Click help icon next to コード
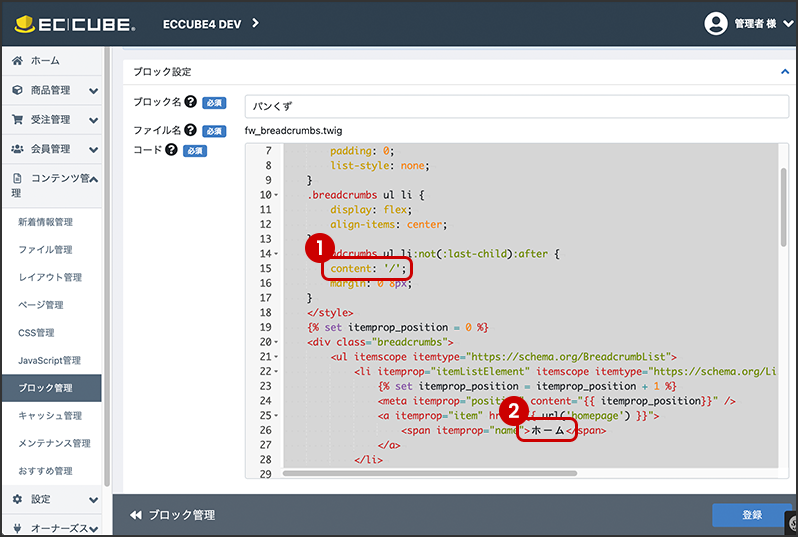The width and height of the screenshot is (798, 537). [171, 150]
